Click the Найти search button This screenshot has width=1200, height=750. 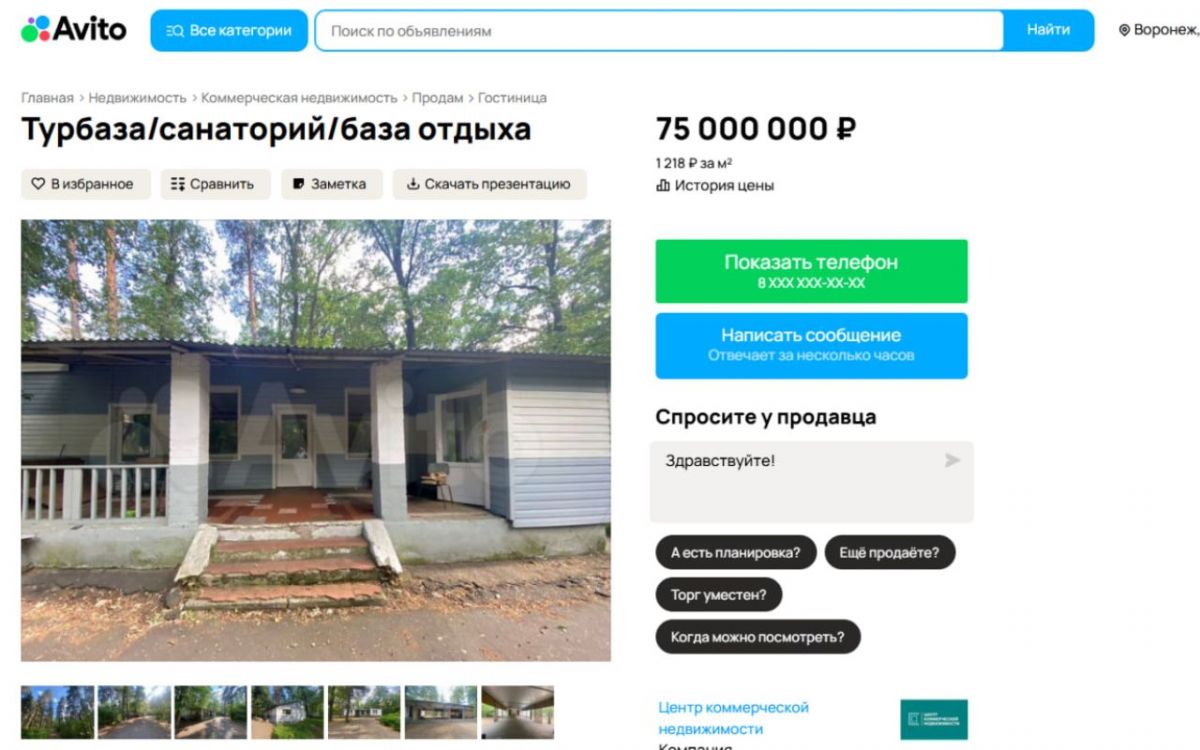click(x=1048, y=31)
